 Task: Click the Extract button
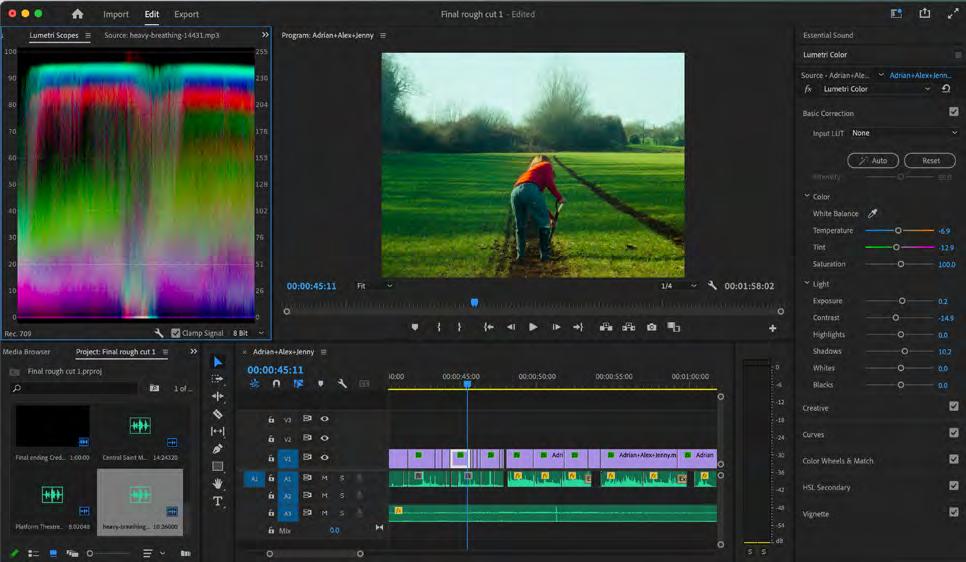tap(628, 327)
